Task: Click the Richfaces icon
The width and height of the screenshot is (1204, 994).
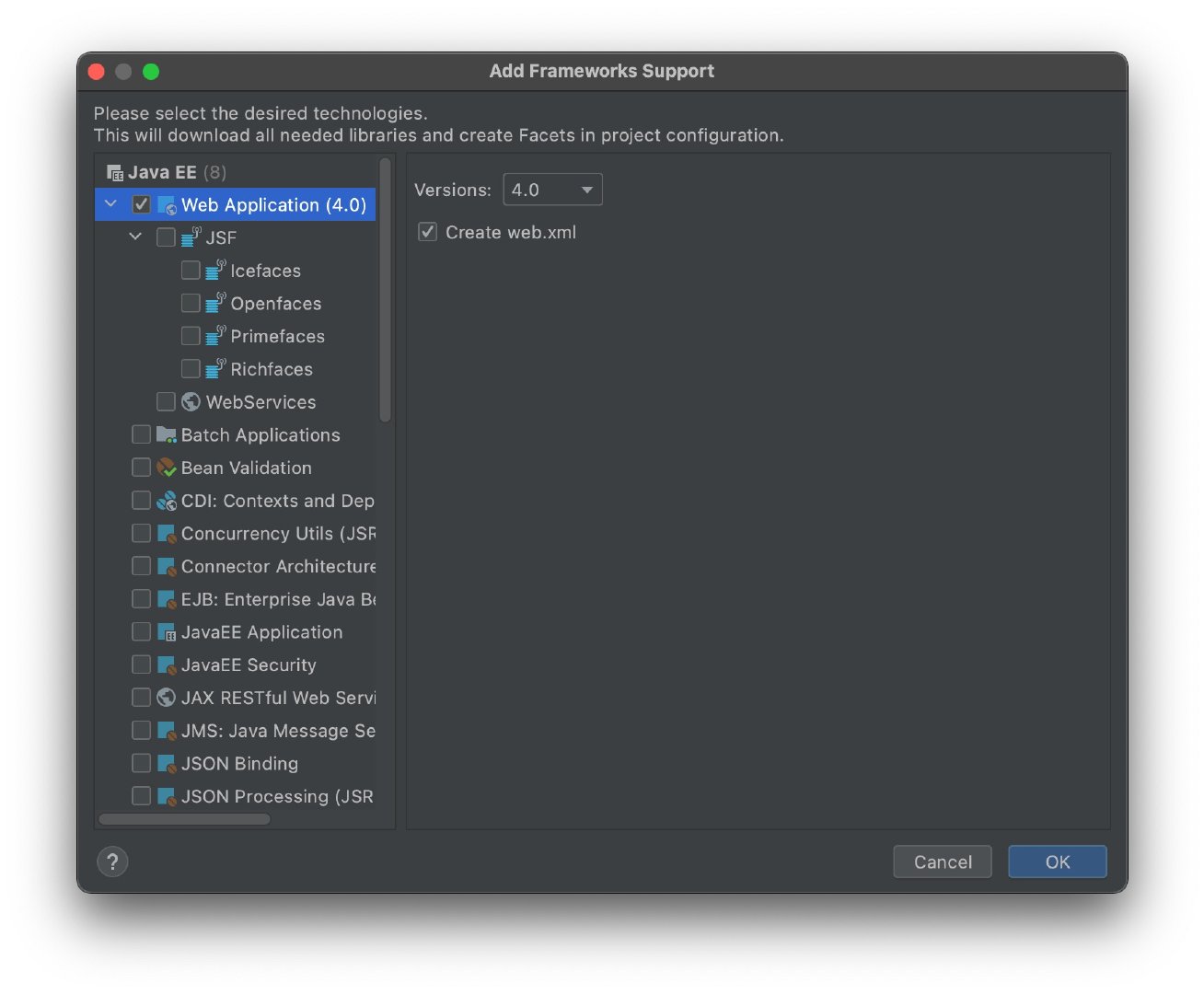Action: [x=215, y=369]
